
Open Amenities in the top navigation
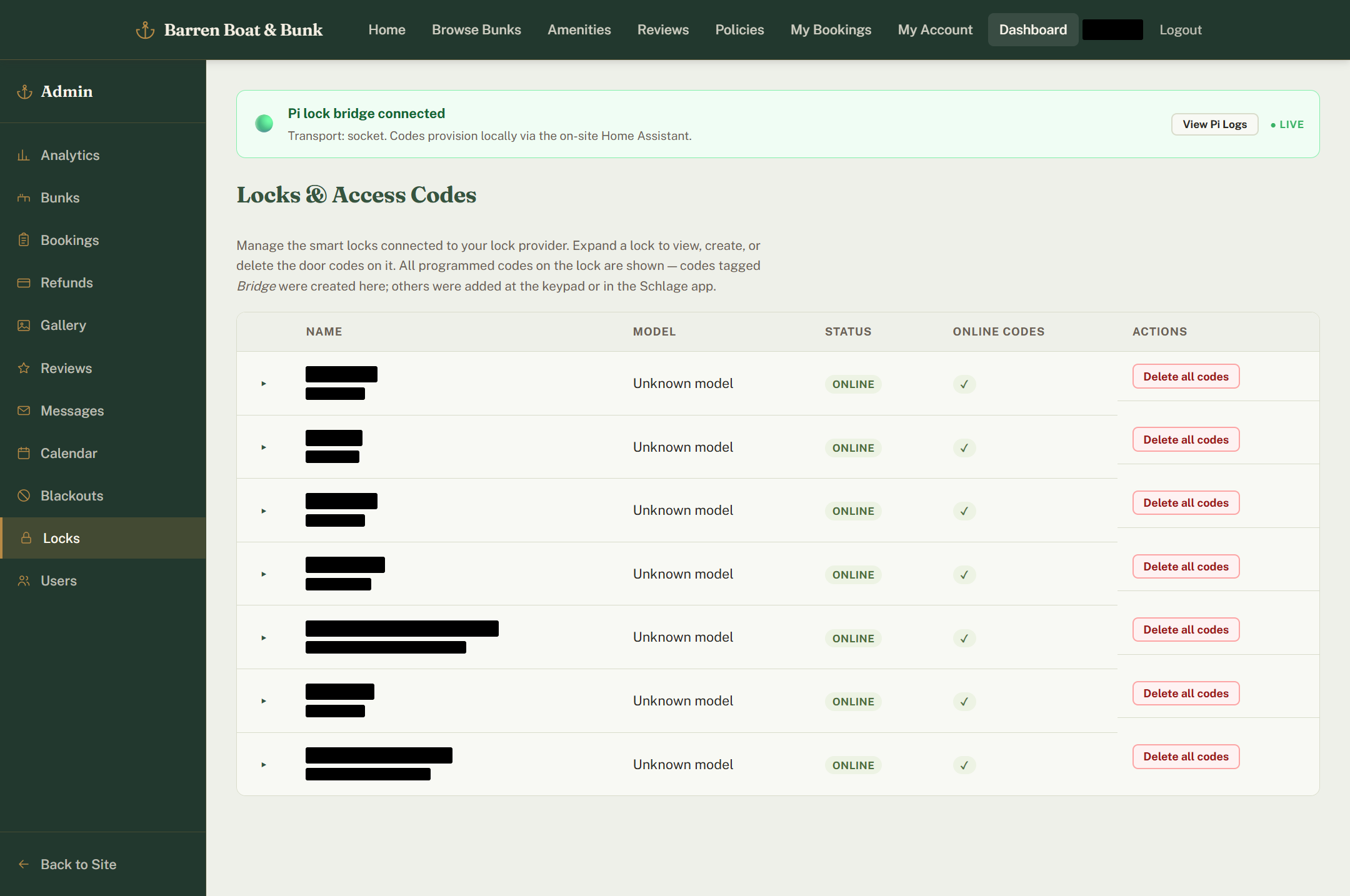[579, 30]
